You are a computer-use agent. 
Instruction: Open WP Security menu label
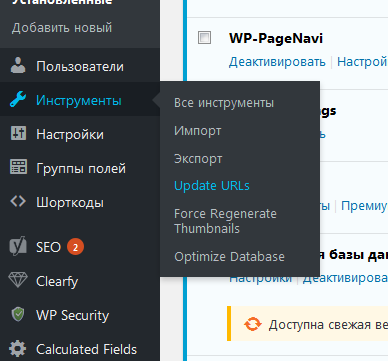pyautogui.click(x=73, y=315)
